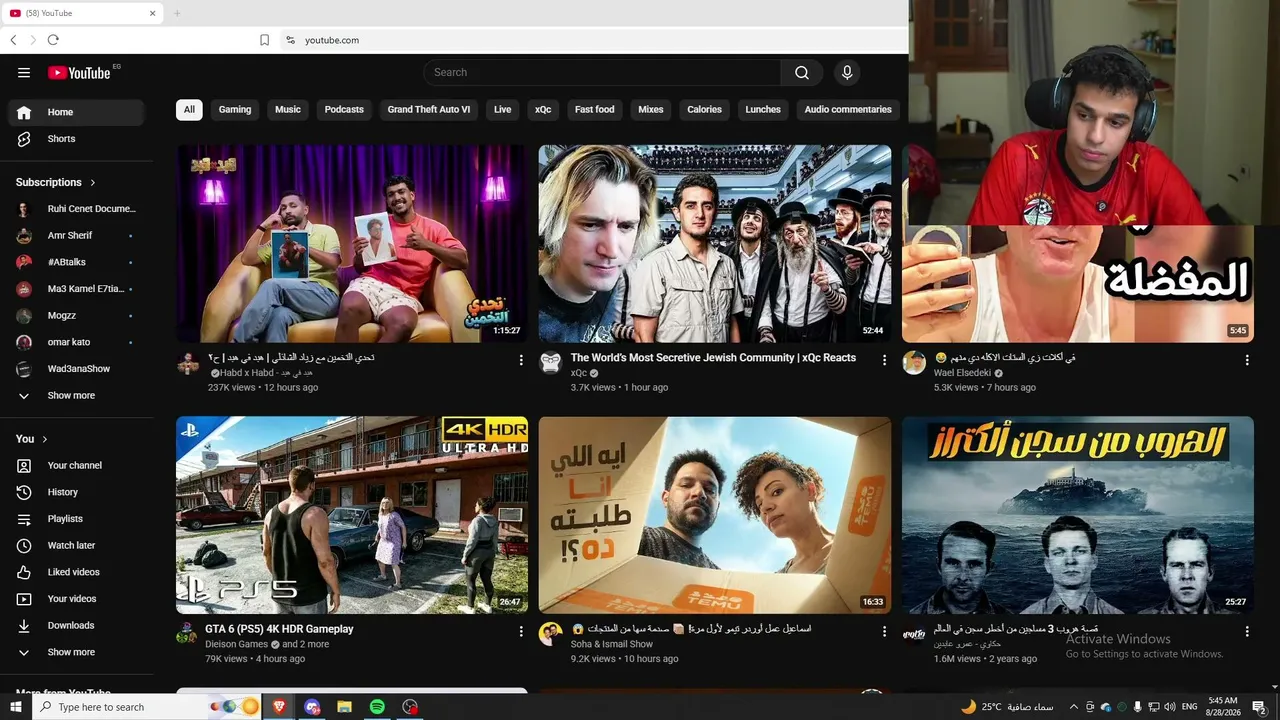Select the Podcasts filter chip

[344, 110]
